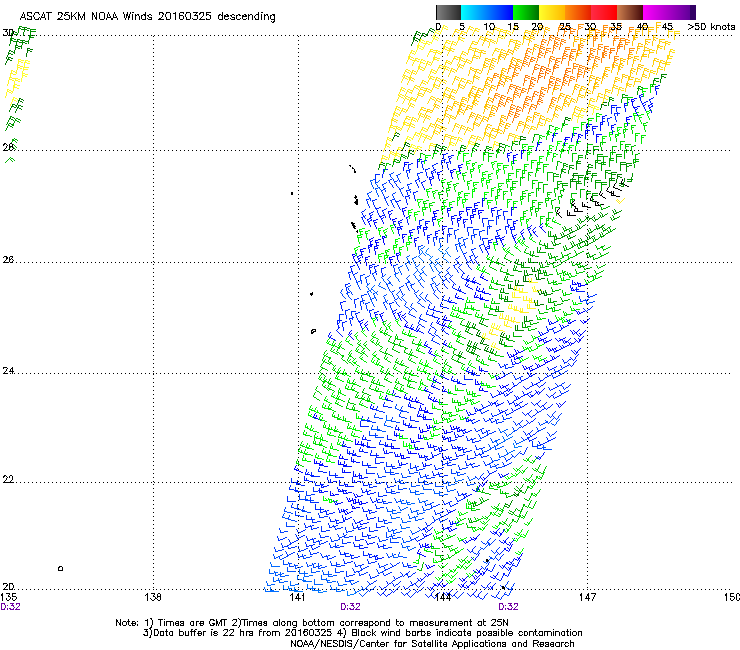This screenshot has width=740, height=650.
Task: Select the longitude label '147'
Action: [x=587, y=597]
